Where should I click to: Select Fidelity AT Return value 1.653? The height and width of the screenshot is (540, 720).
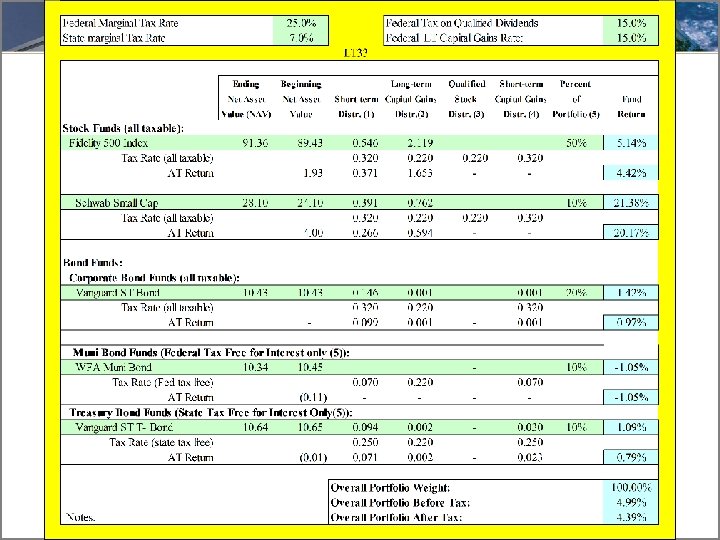point(420,173)
